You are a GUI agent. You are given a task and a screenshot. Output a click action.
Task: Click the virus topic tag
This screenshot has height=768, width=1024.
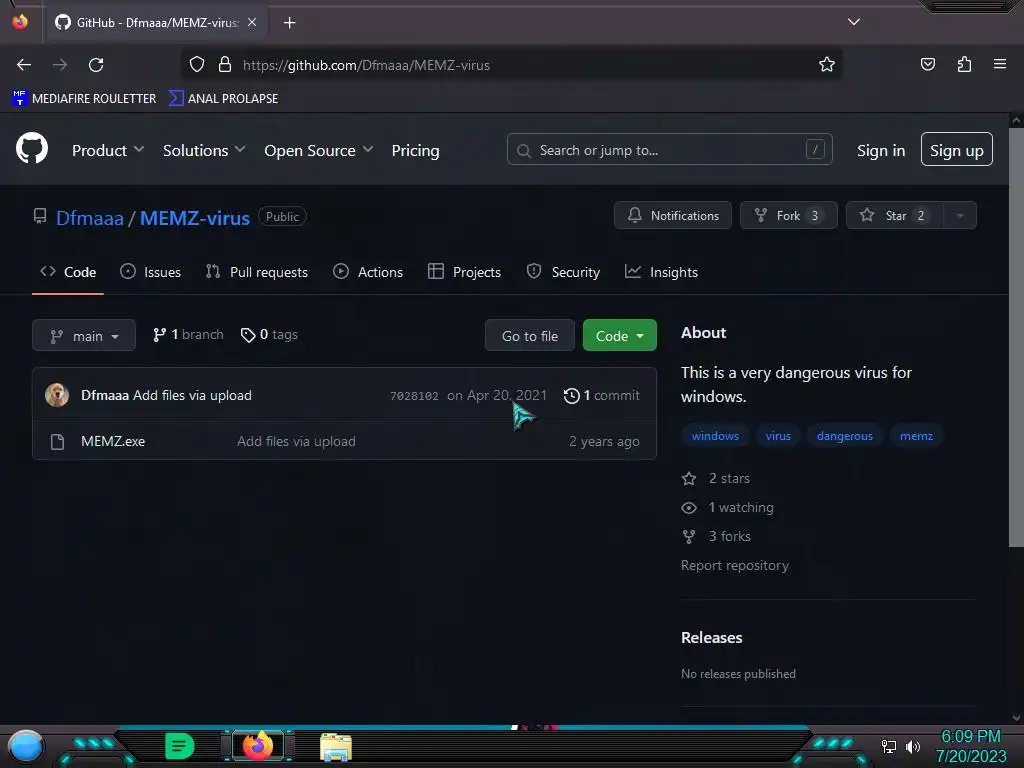click(778, 436)
